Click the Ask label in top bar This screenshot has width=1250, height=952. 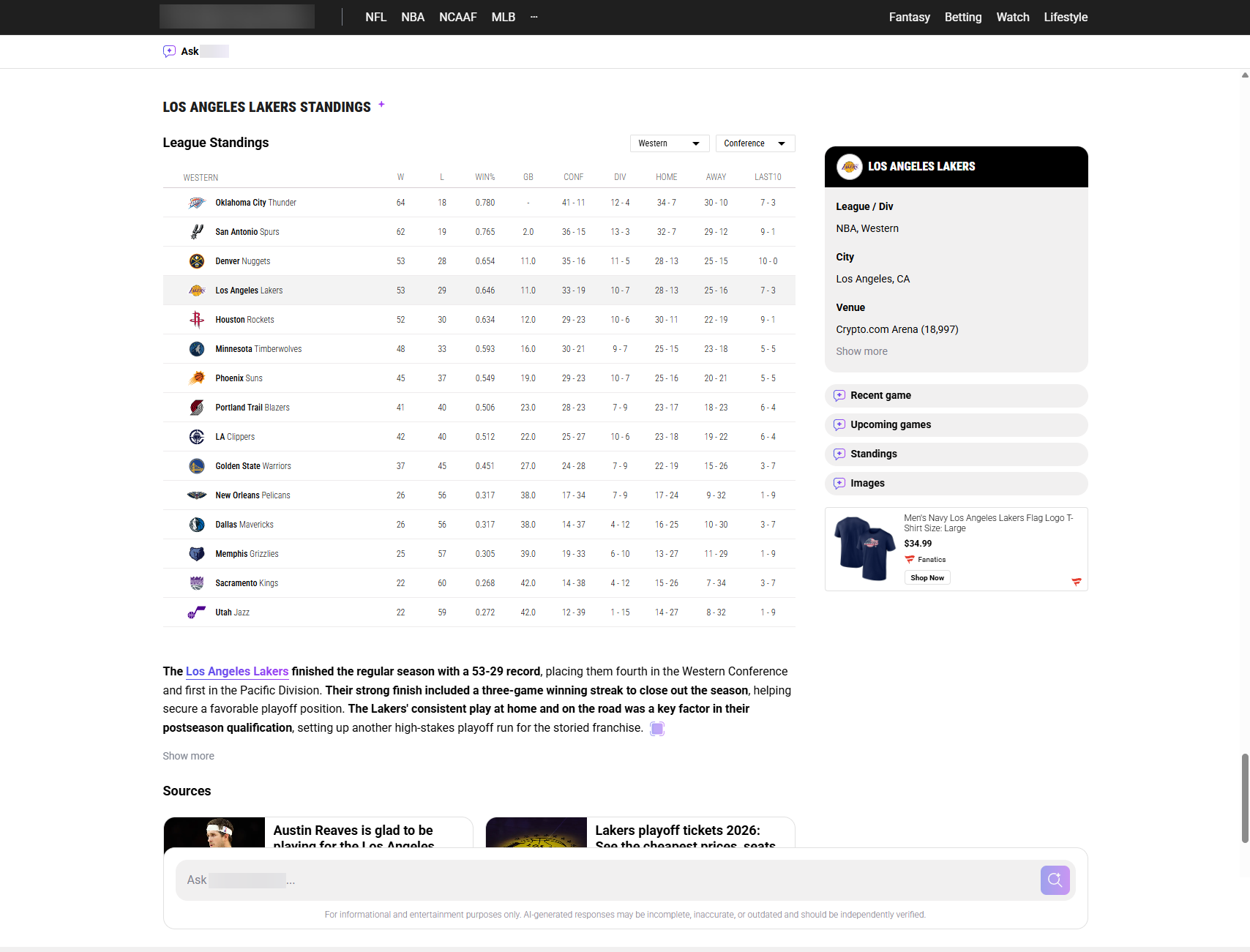(190, 51)
